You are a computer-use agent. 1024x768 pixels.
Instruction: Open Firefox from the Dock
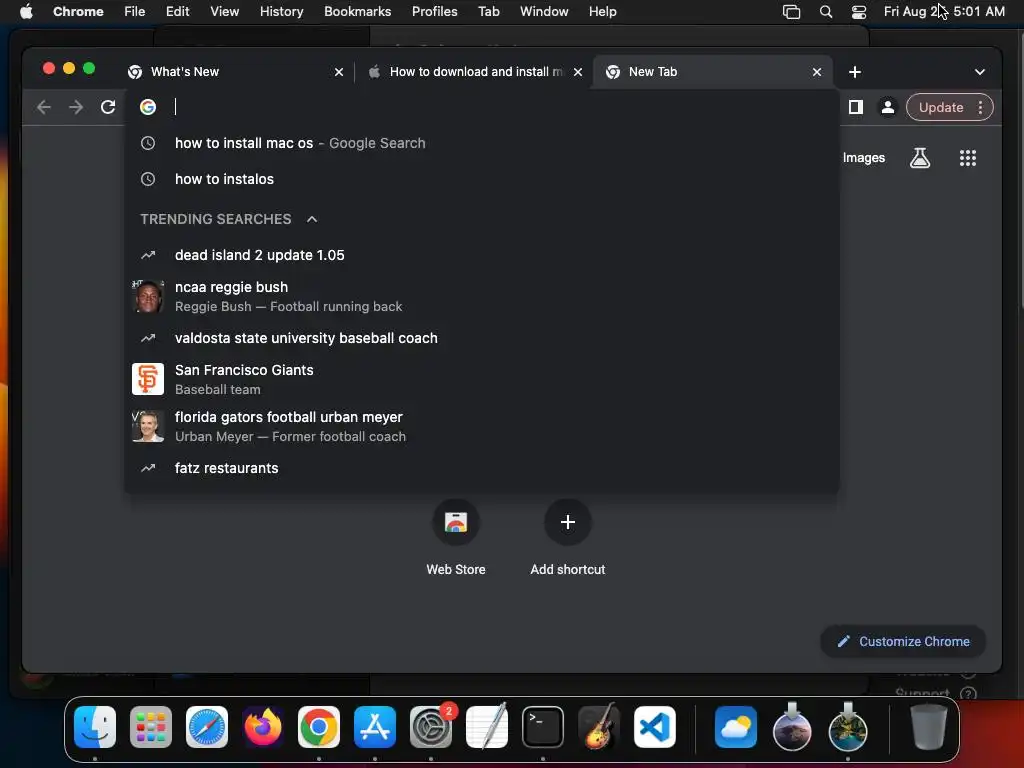[x=263, y=727]
